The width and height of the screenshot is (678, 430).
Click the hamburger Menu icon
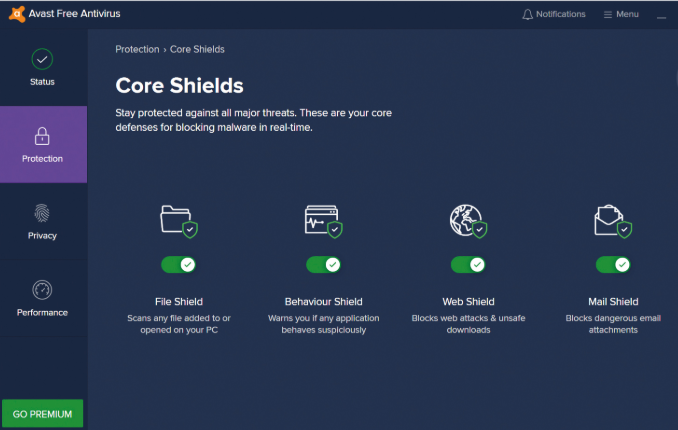608,15
